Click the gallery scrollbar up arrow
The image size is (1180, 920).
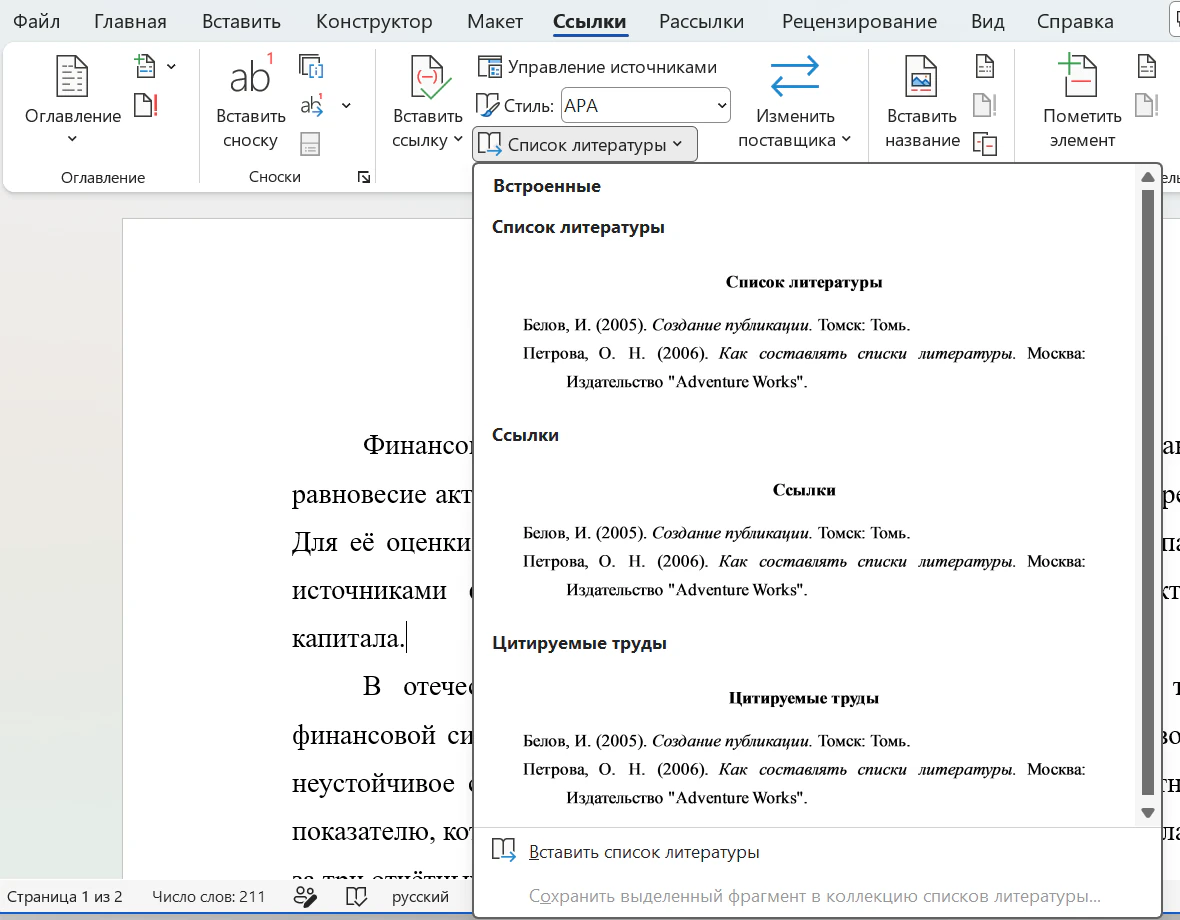coord(1148,178)
